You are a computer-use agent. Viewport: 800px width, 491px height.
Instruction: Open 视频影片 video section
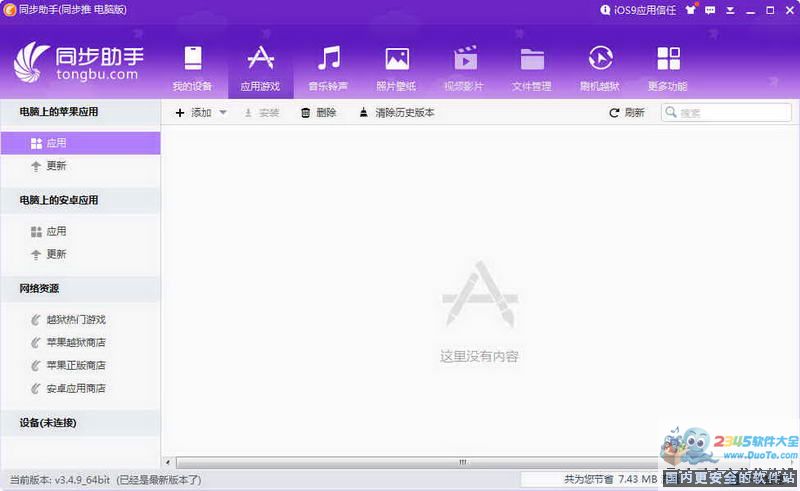[x=464, y=67]
